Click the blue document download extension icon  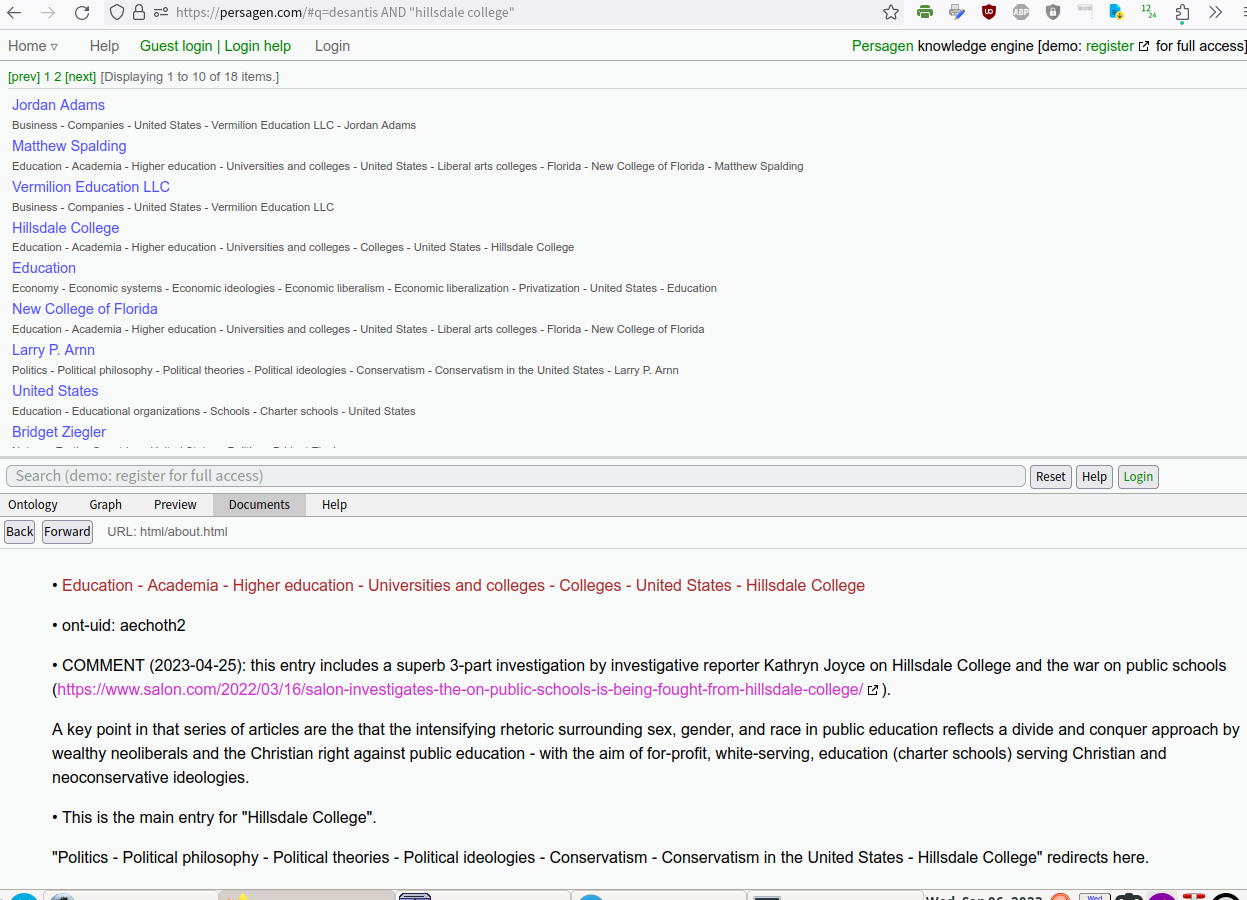click(1116, 13)
